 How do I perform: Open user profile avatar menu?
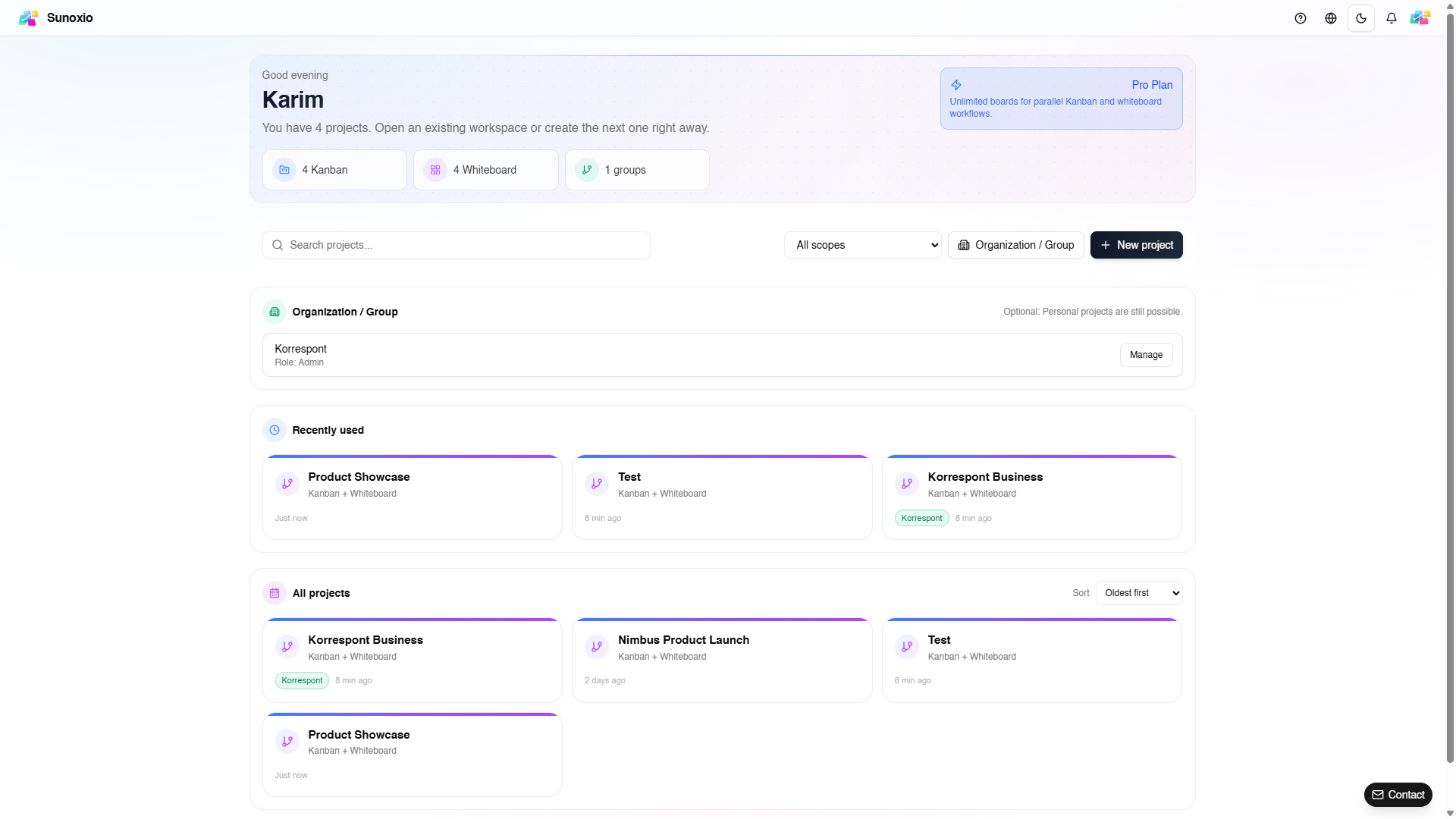pos(1420,18)
